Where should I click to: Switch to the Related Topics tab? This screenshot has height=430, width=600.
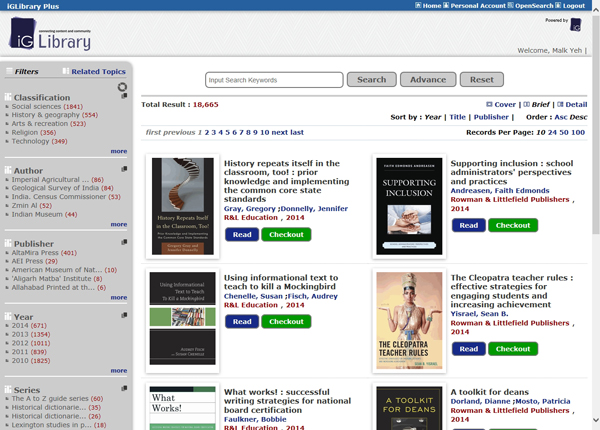(98, 72)
